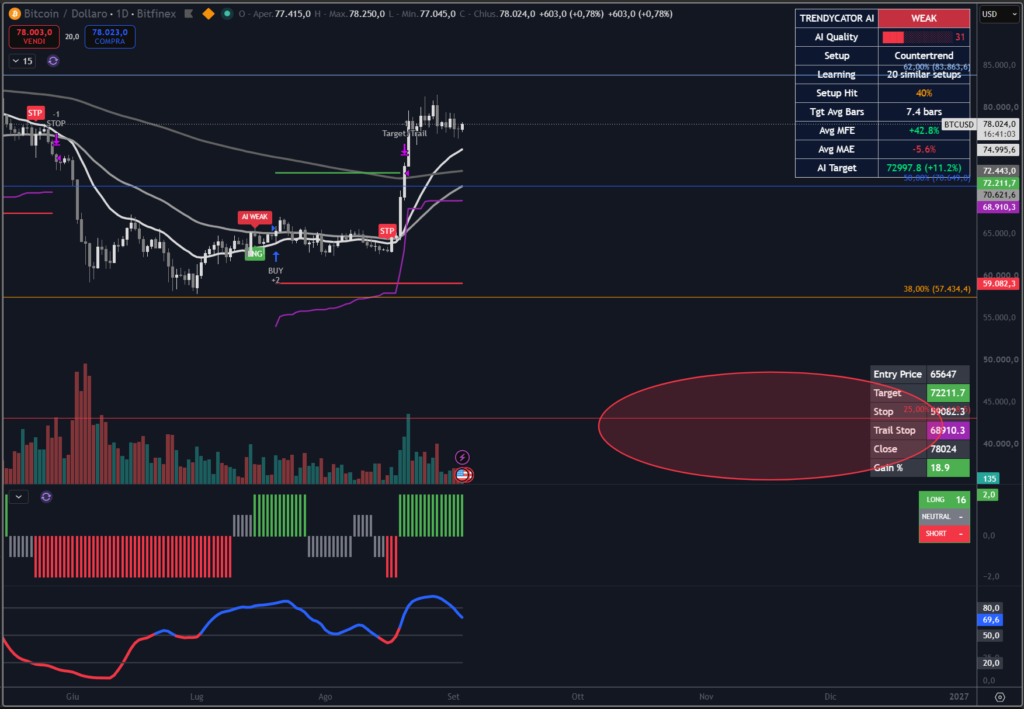The width and height of the screenshot is (1024, 709).
Task: Click the green Target 72211.7 cell
Action: click(948, 393)
